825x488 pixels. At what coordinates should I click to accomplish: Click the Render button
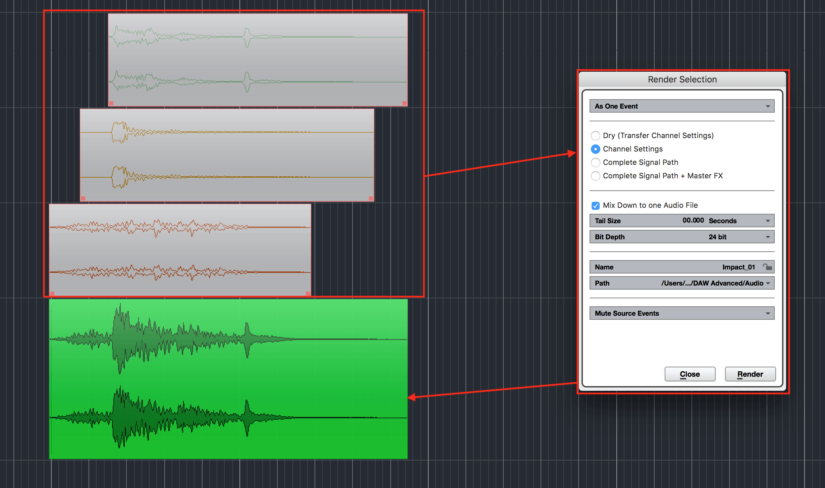pos(750,374)
